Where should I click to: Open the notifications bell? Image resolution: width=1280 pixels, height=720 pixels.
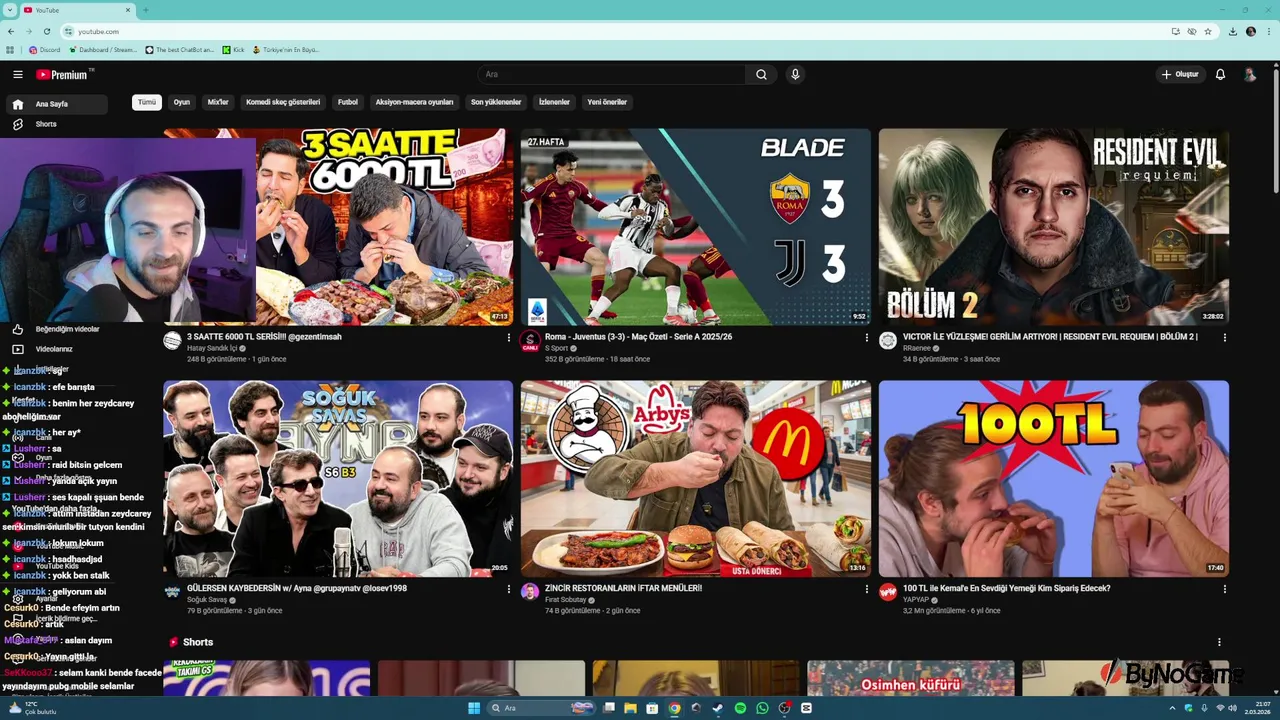[x=1220, y=74]
